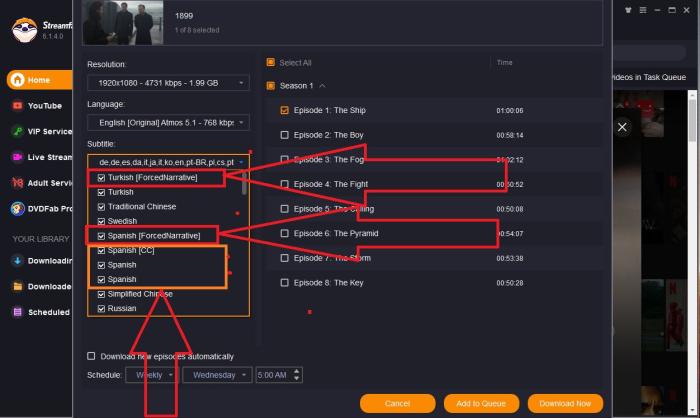Select the VIP Services key icon
The image size is (700, 418).
point(18,131)
